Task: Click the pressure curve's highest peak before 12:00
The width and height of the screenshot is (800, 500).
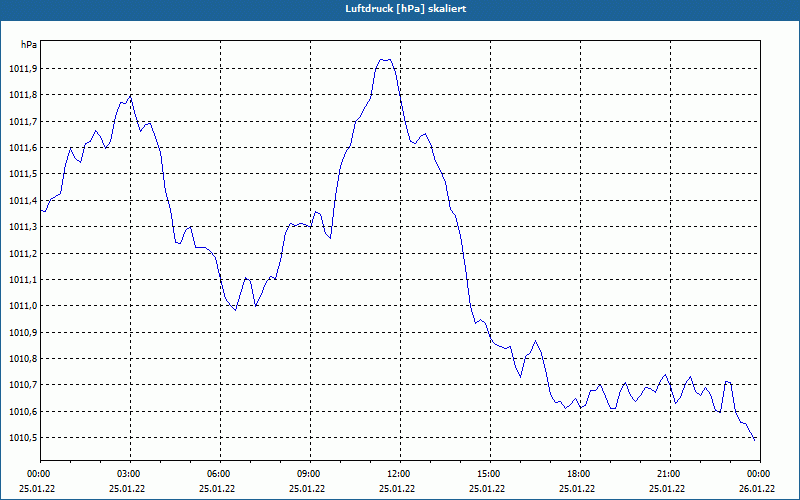Action: pyautogui.click(x=385, y=60)
